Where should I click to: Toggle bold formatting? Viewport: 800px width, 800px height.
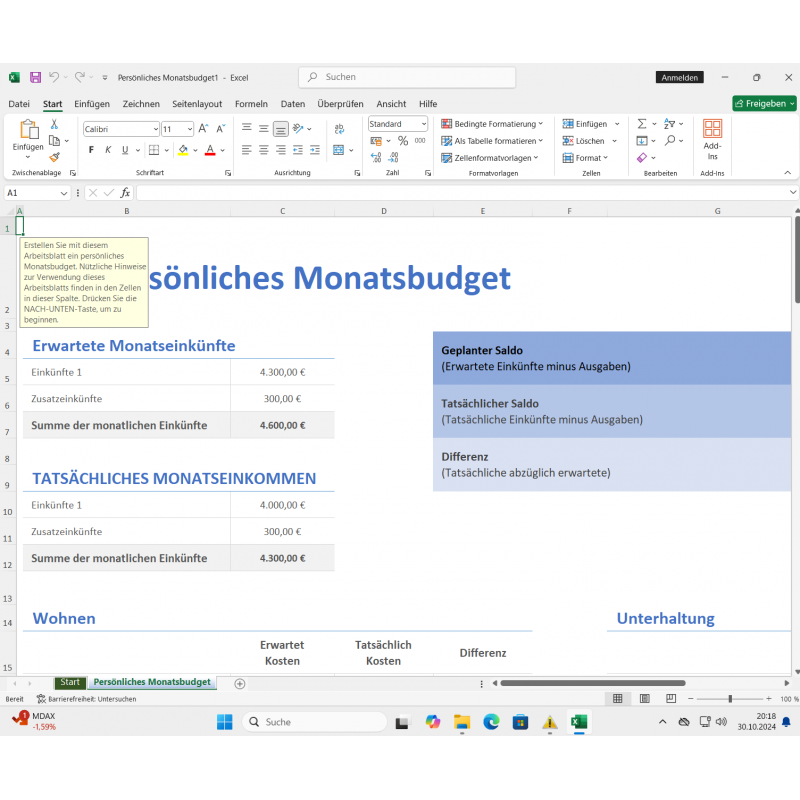tap(91, 150)
